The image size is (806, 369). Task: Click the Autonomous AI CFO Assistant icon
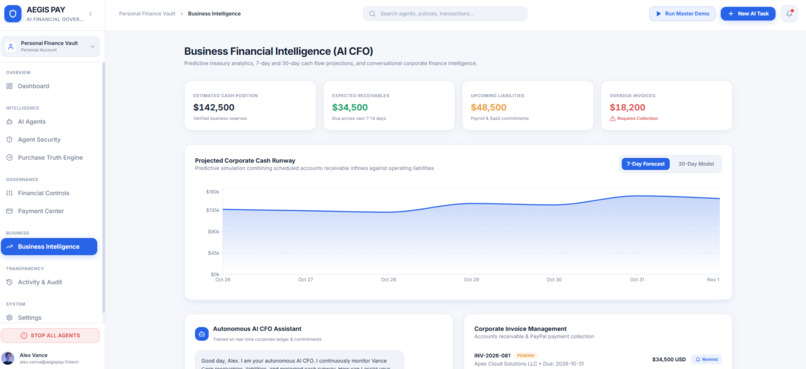[x=202, y=334]
